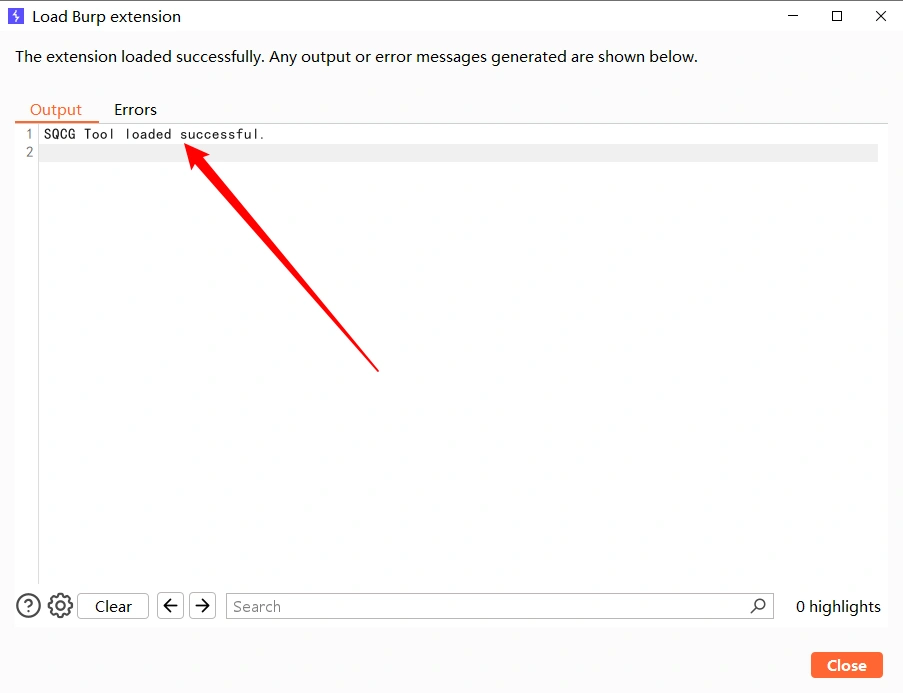Screen dimensions: 903x693
Task: Open search settings via gear icon
Action: click(x=61, y=606)
